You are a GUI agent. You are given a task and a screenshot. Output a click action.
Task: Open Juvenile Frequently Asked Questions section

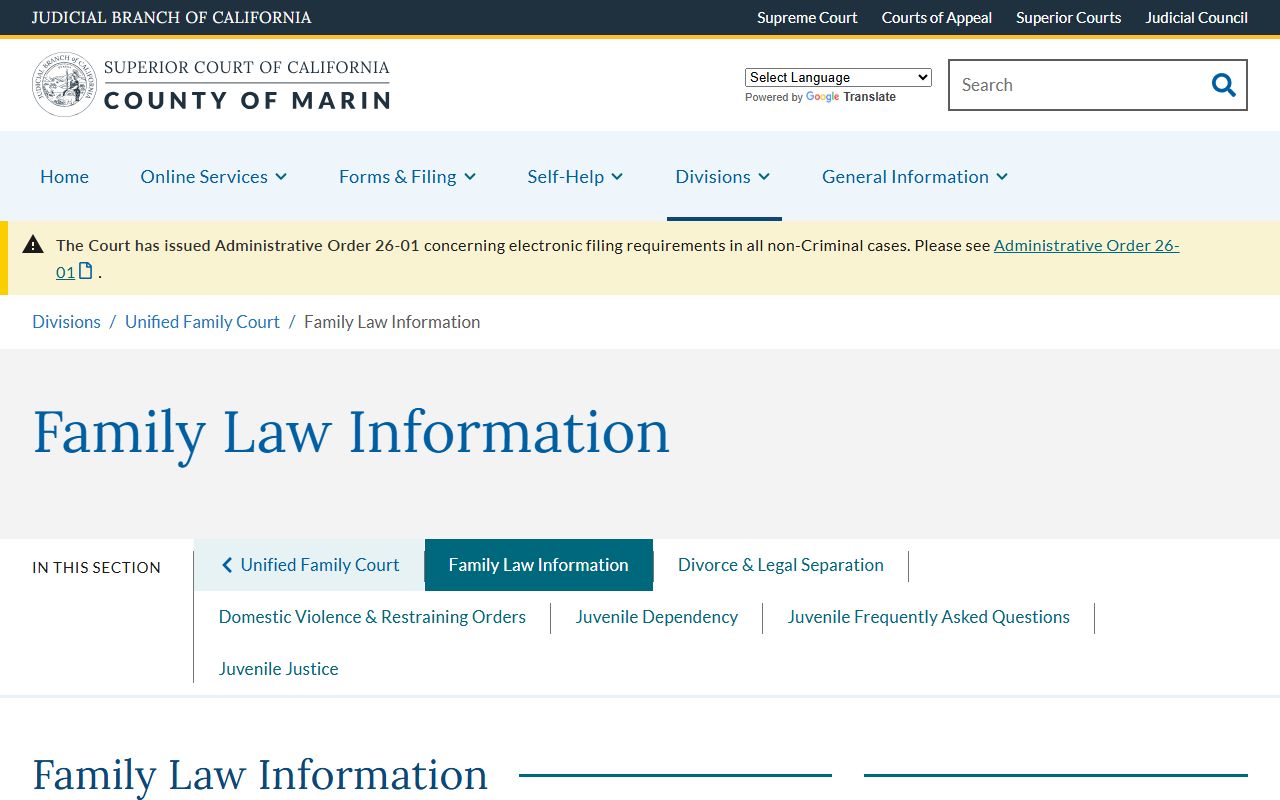pyautogui.click(x=929, y=617)
